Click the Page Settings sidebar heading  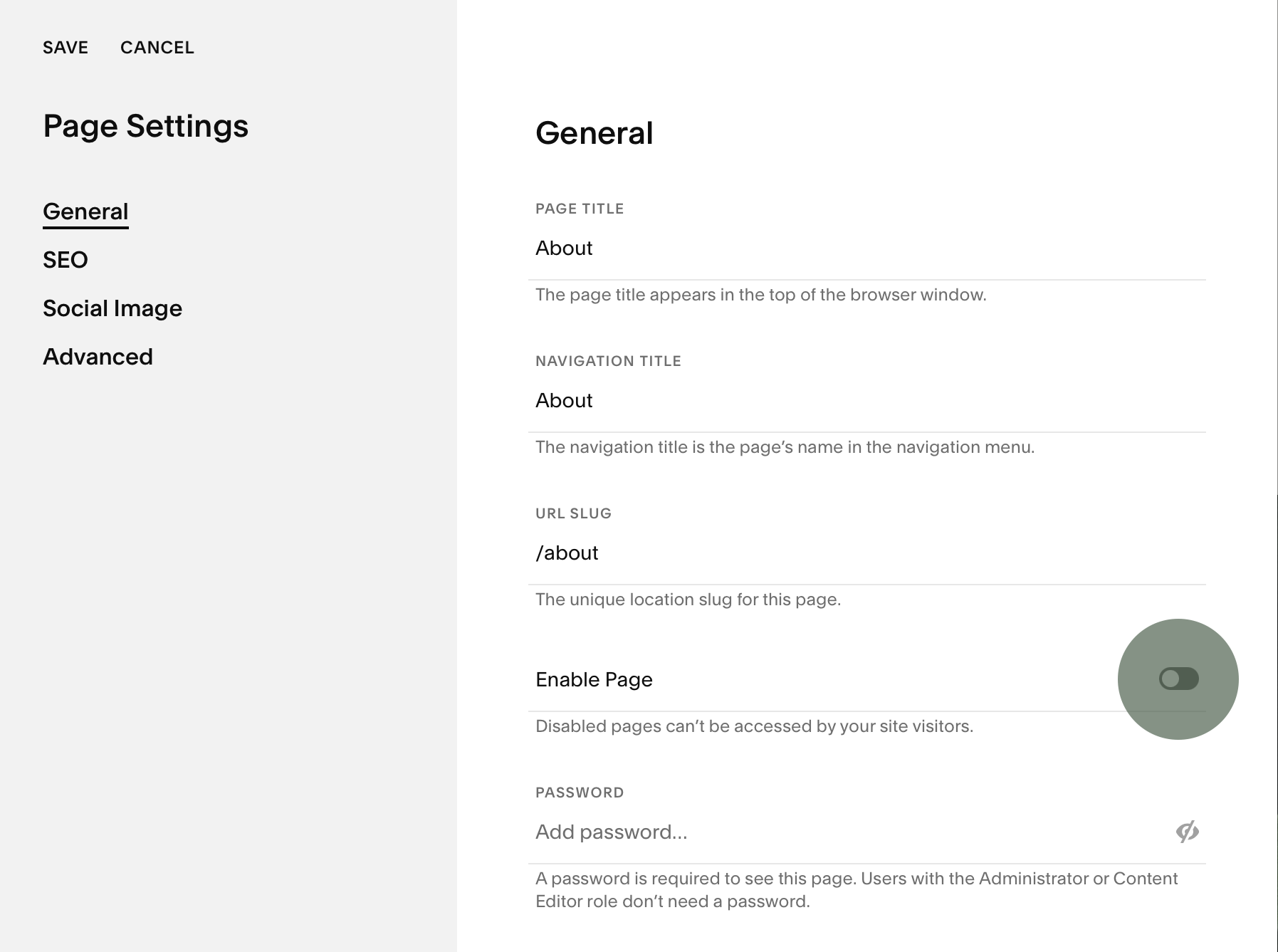pos(146,126)
